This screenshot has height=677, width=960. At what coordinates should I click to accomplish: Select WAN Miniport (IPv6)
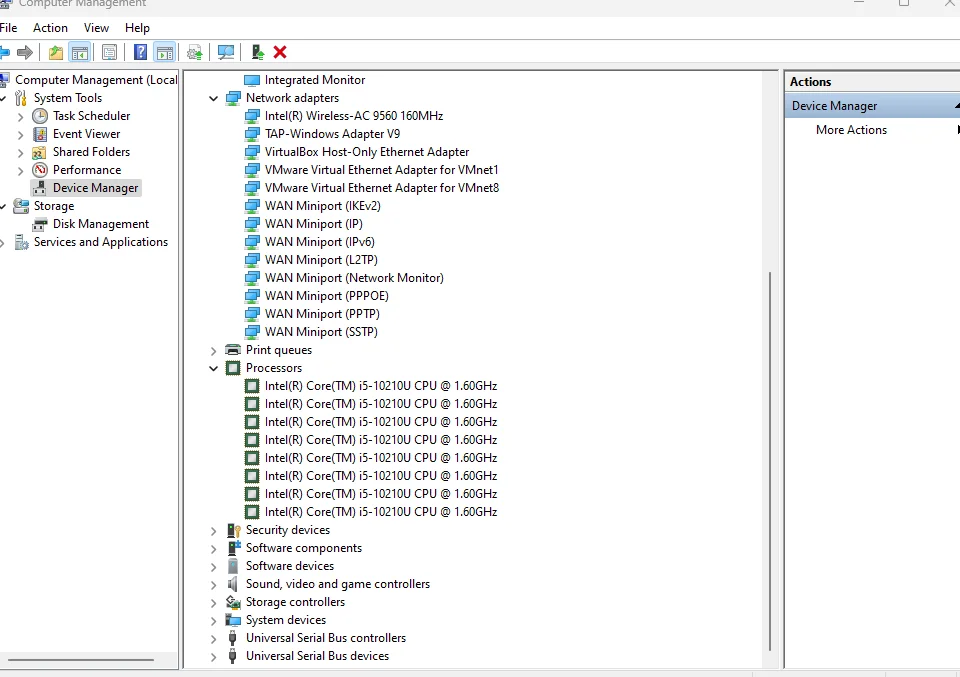tap(320, 242)
